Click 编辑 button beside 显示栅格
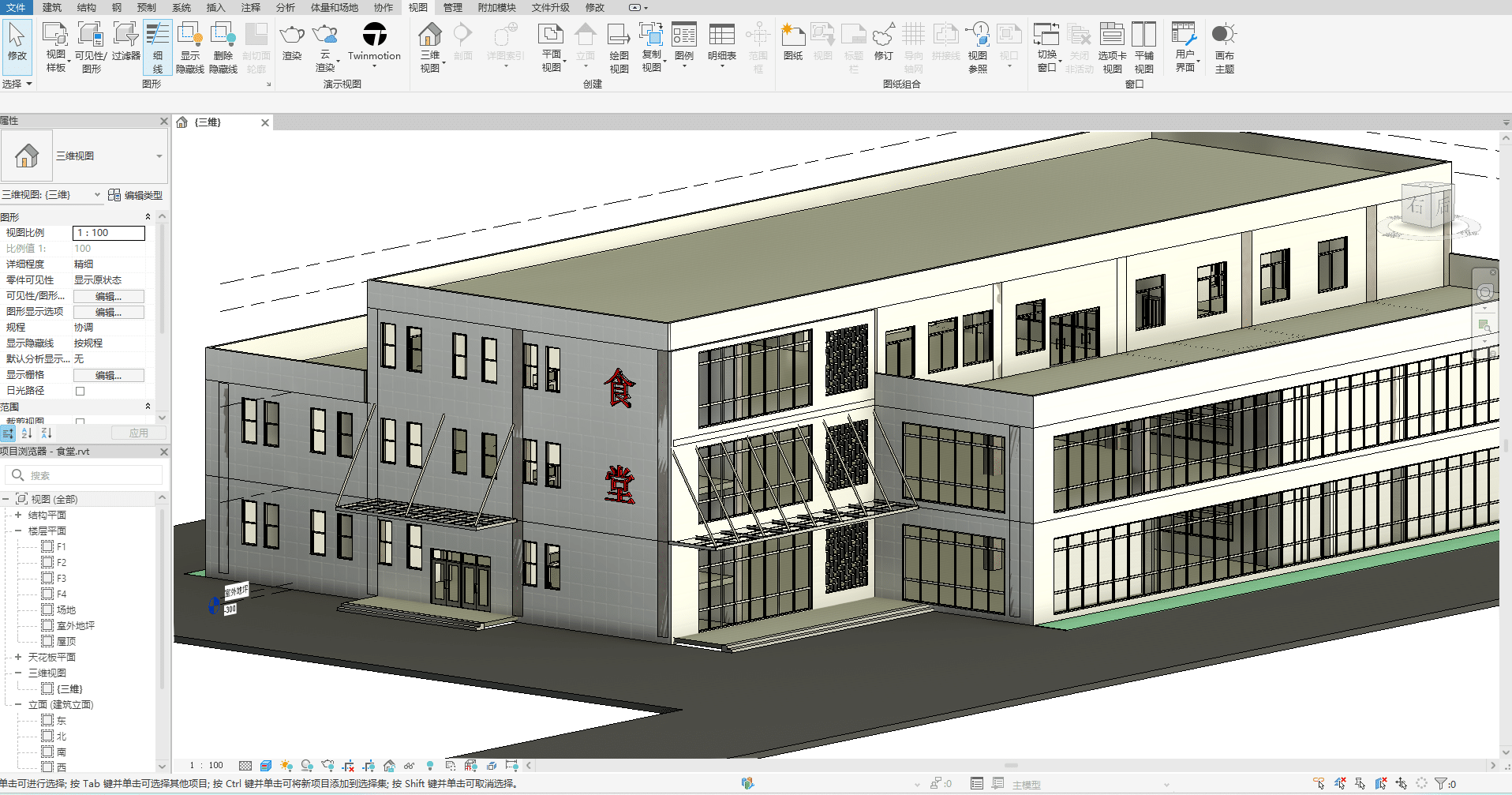 point(108,375)
